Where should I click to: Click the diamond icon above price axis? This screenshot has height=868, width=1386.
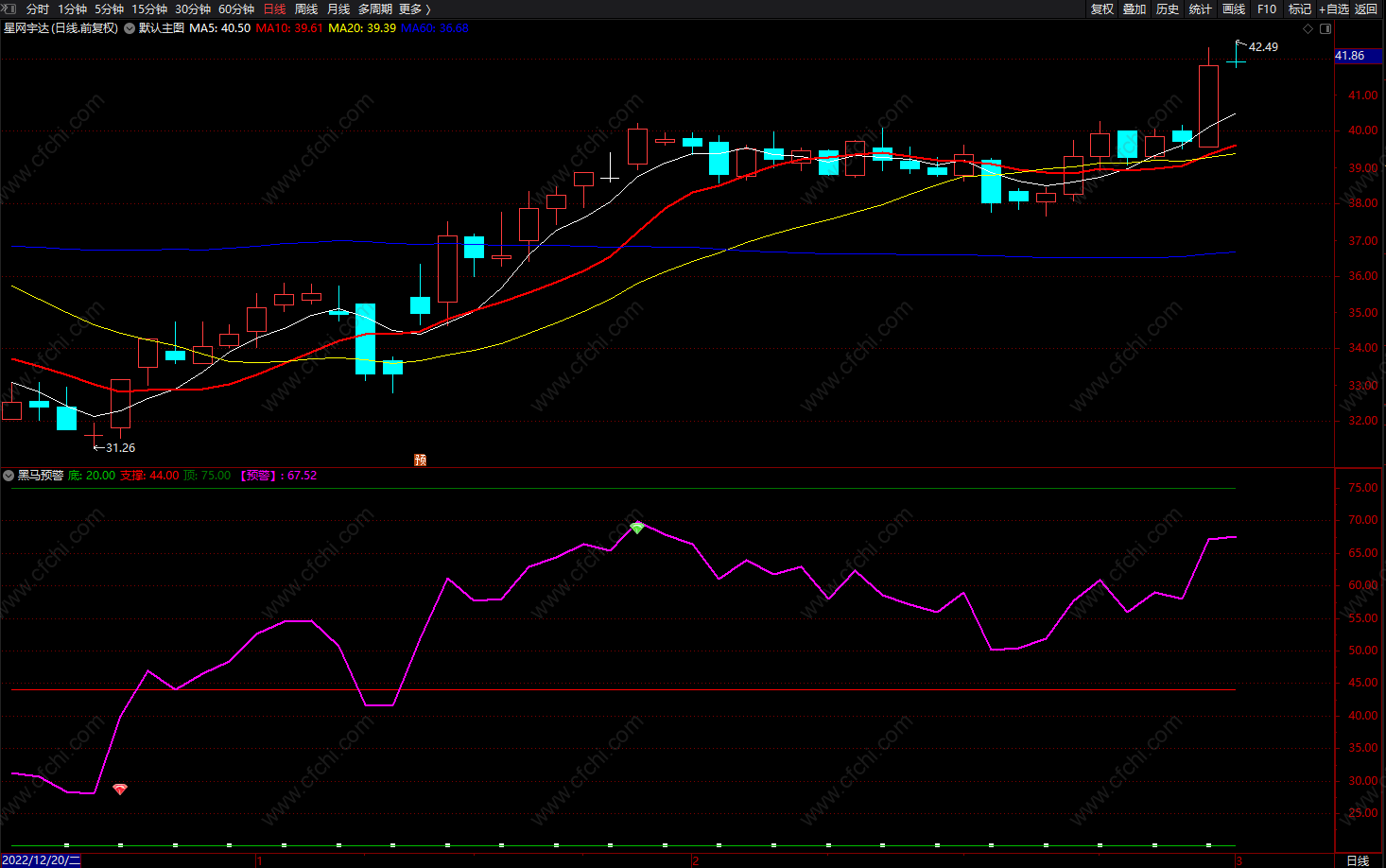click(x=1308, y=28)
